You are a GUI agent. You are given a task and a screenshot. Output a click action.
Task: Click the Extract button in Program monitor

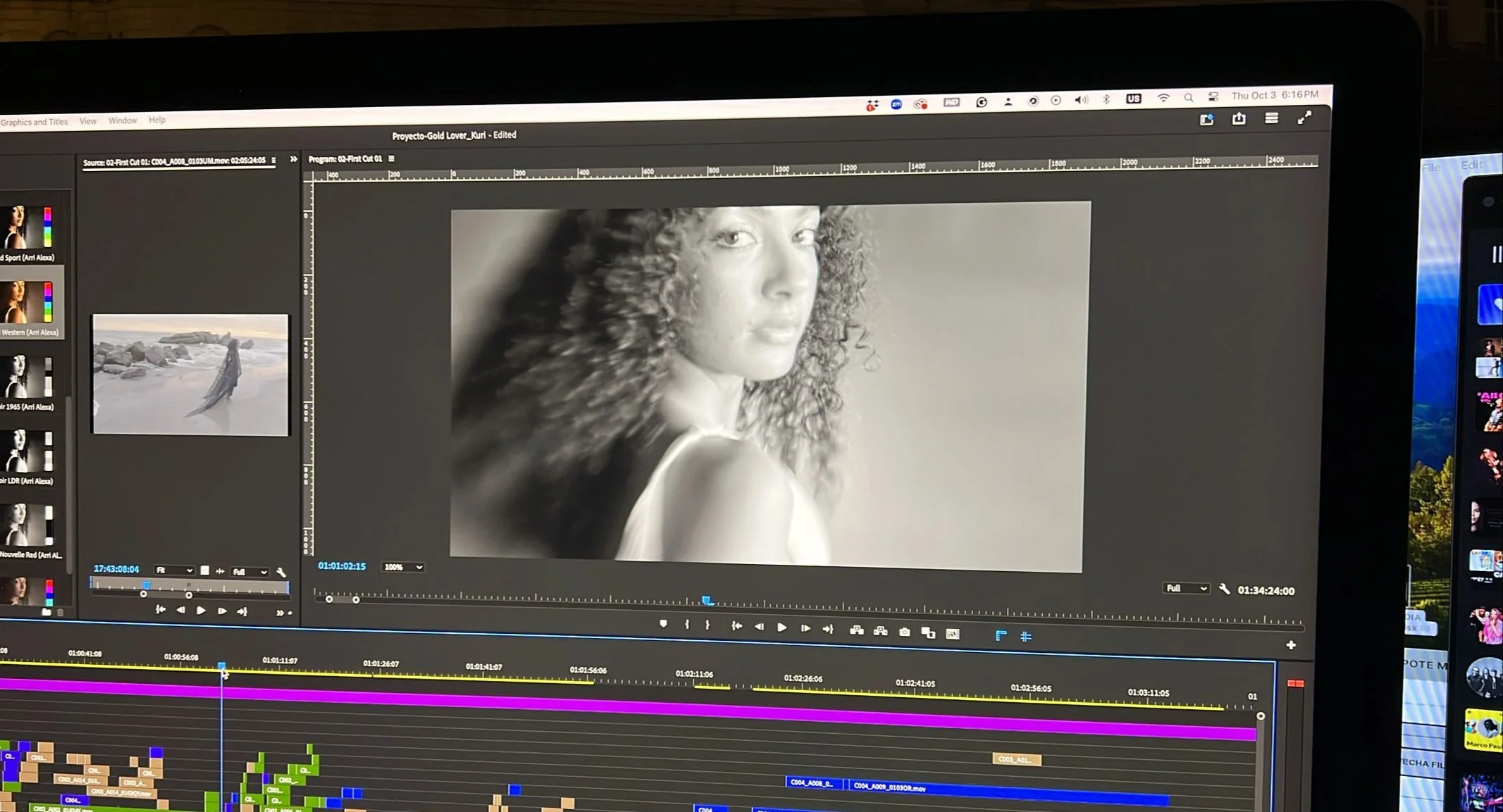881,632
